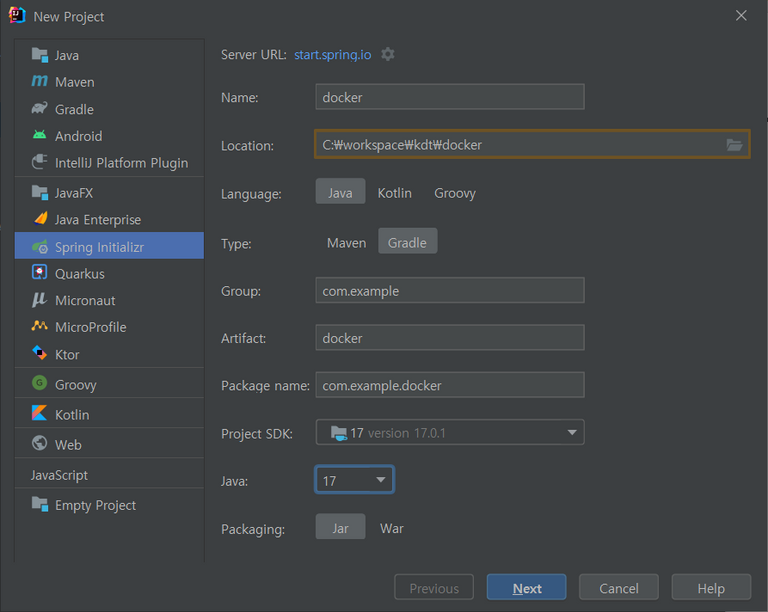Select Java as the language
768x612 pixels.
(340, 193)
